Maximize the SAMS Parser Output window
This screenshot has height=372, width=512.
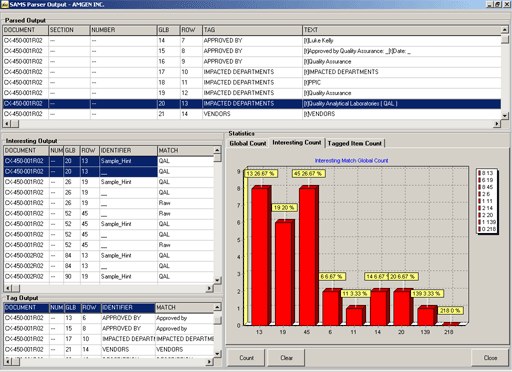point(497,4)
